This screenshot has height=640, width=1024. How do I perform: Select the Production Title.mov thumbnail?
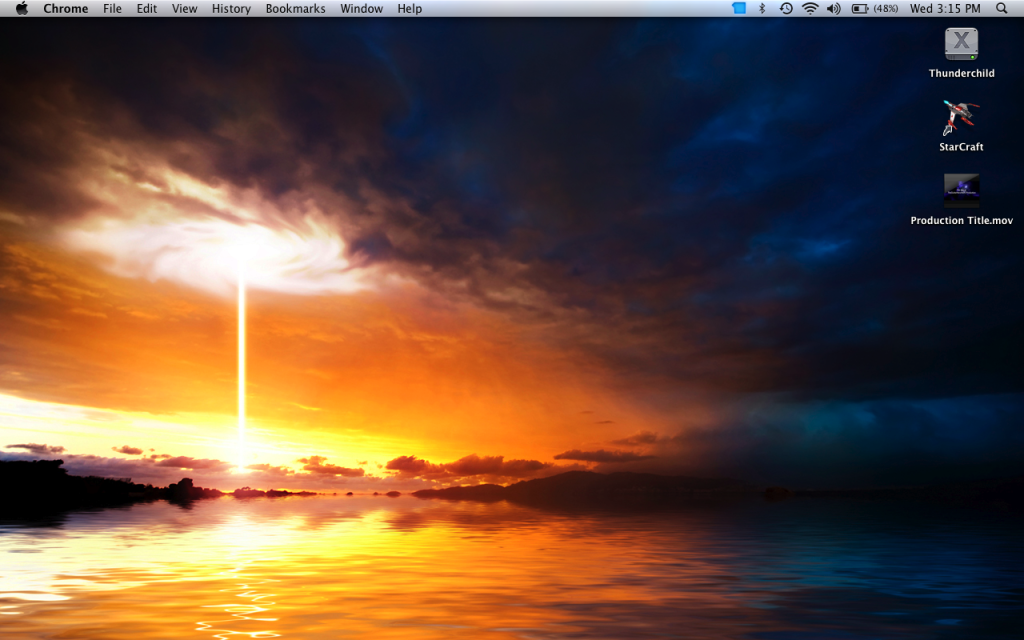click(961, 190)
